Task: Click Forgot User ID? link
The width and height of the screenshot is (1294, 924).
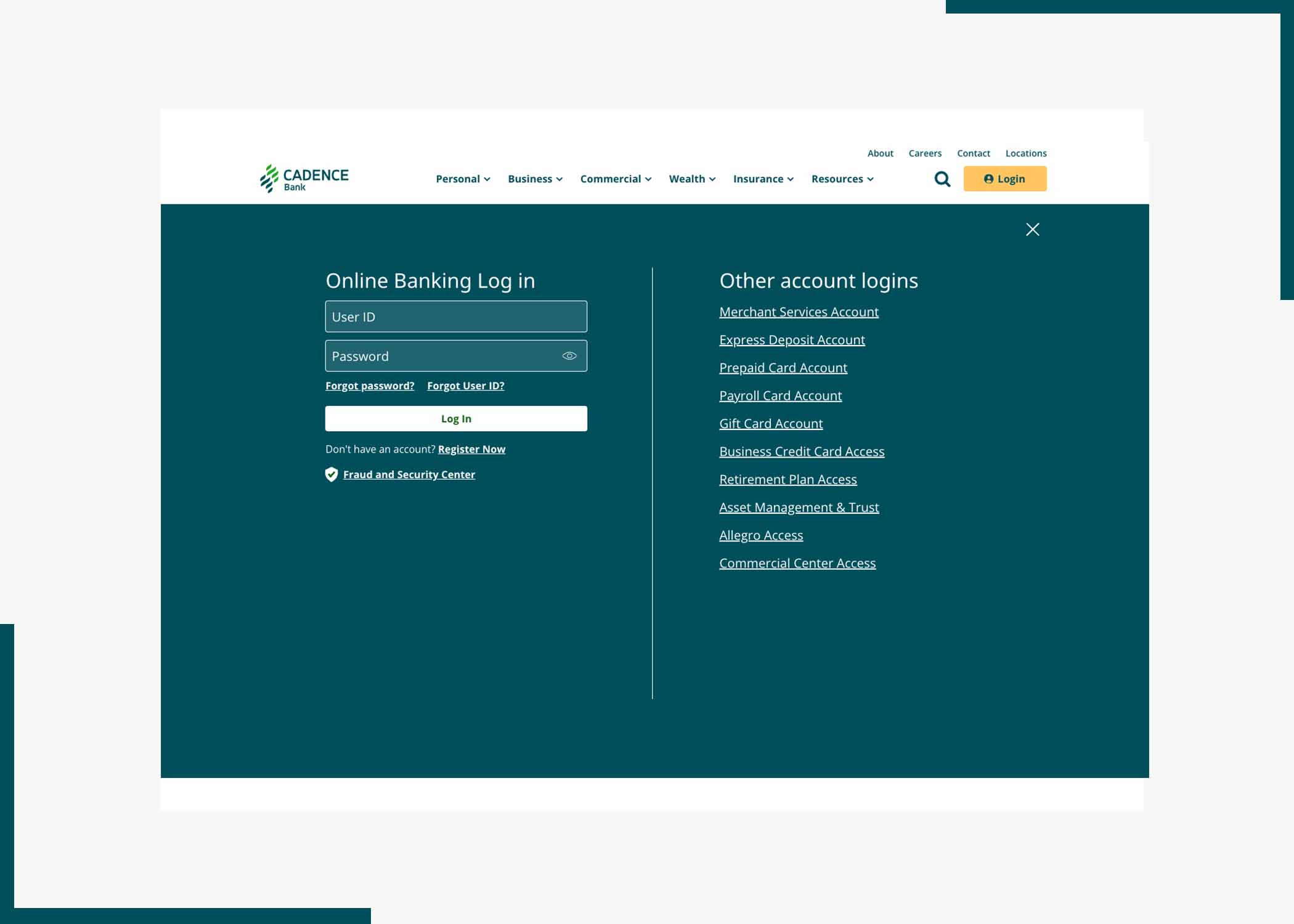Action: tap(465, 386)
